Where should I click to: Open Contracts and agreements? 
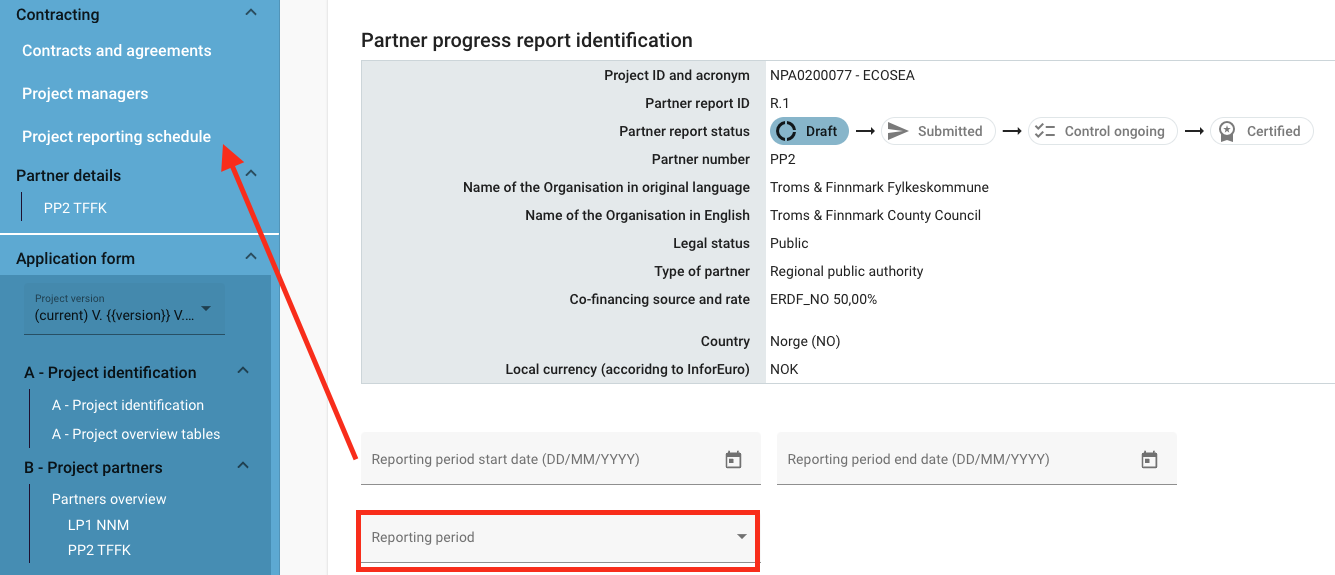pyautogui.click(x=117, y=51)
